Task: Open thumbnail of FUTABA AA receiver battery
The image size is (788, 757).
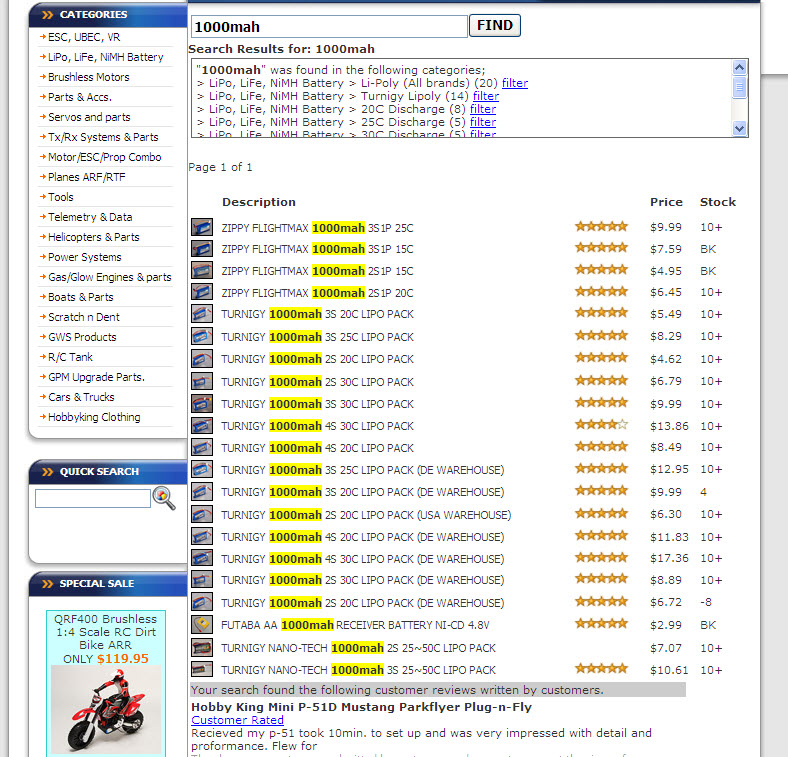Action: pos(202,625)
